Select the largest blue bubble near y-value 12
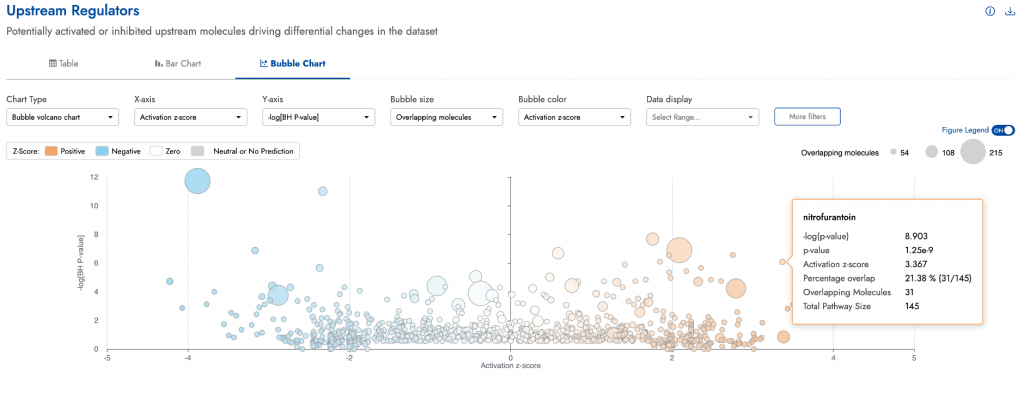 point(197,180)
